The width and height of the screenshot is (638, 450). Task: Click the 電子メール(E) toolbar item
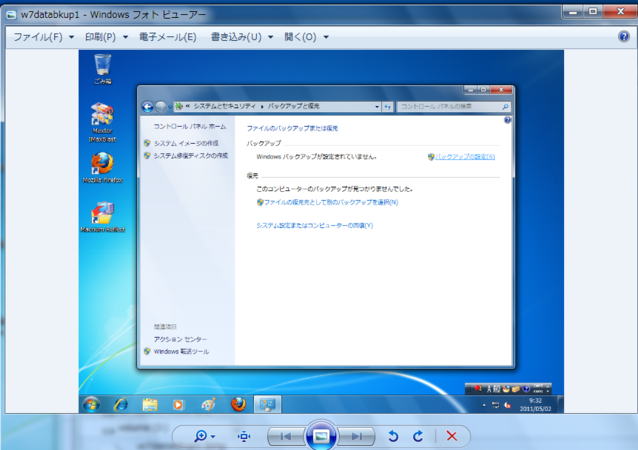[x=168, y=37]
